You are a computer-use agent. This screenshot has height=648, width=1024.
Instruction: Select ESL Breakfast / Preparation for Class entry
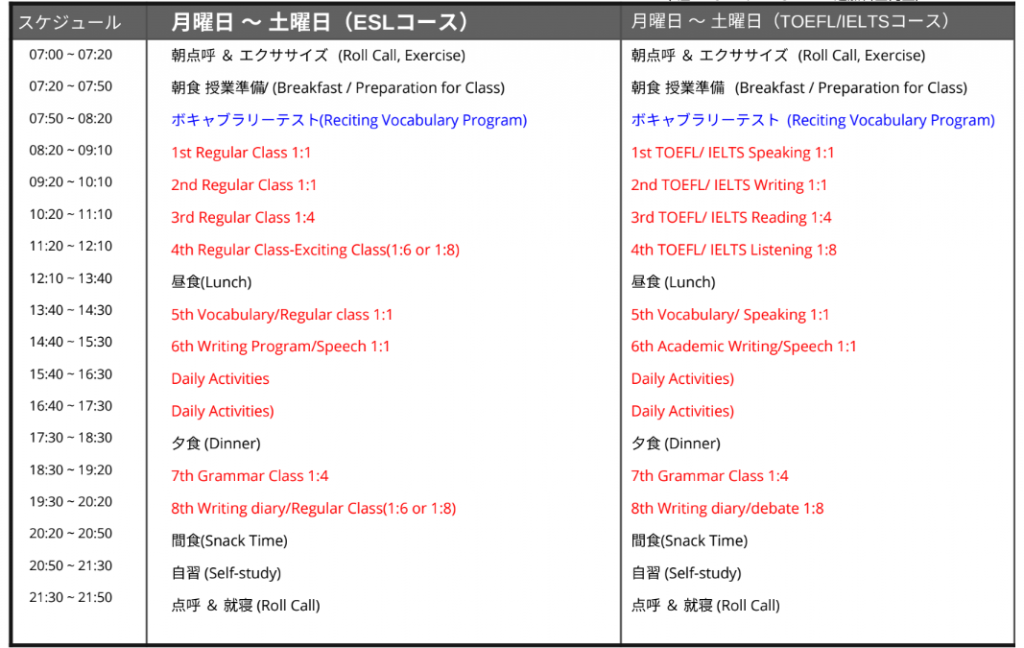pos(338,88)
